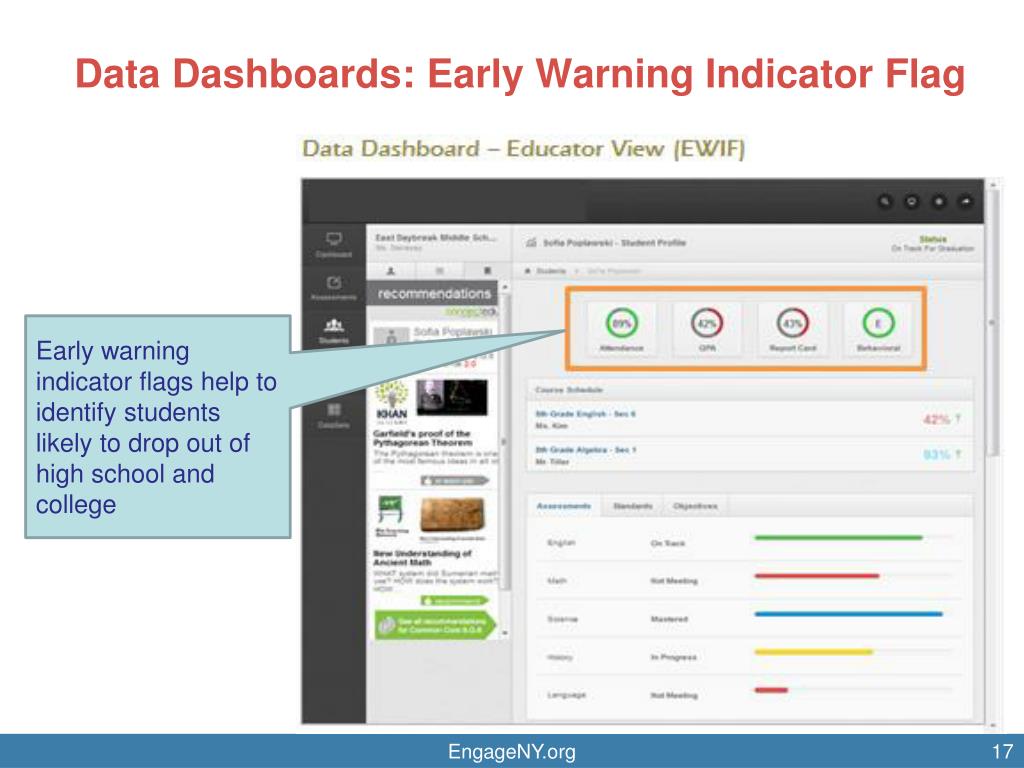Image resolution: width=1024 pixels, height=768 pixels.
Task: Click the History yellow progress bar
Action: 814,652
